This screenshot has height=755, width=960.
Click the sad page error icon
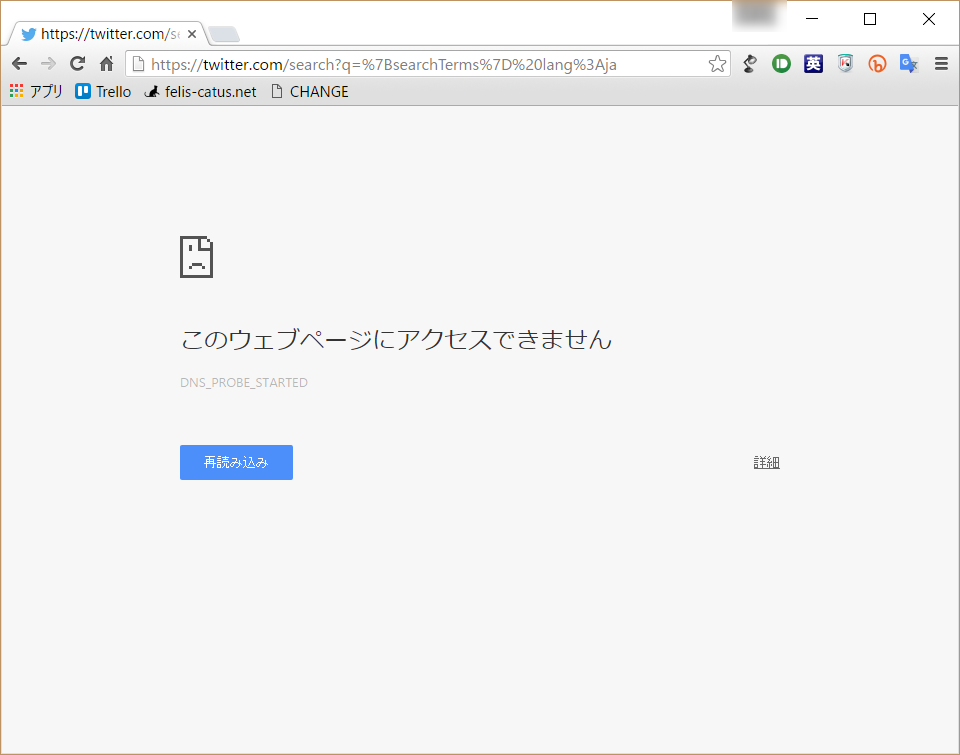pyautogui.click(x=196, y=257)
